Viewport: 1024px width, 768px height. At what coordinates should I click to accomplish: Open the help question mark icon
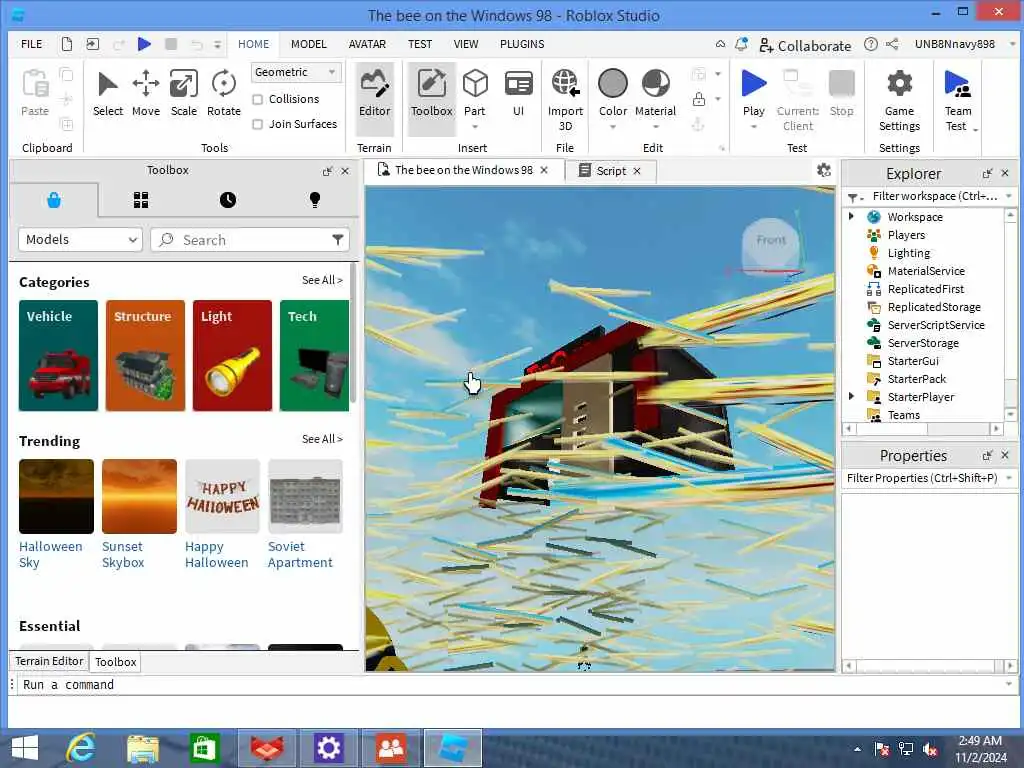pyautogui.click(x=871, y=44)
